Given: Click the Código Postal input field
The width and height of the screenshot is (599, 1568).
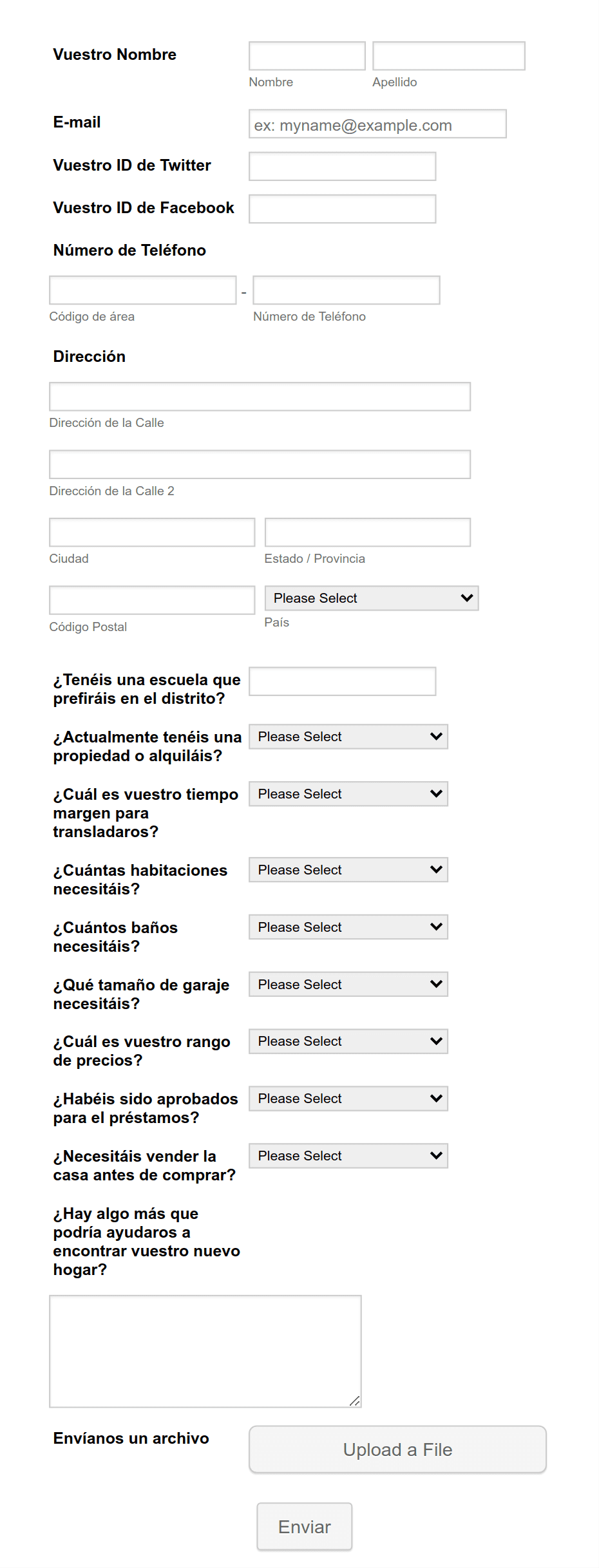Looking at the screenshot, I should tap(151, 600).
